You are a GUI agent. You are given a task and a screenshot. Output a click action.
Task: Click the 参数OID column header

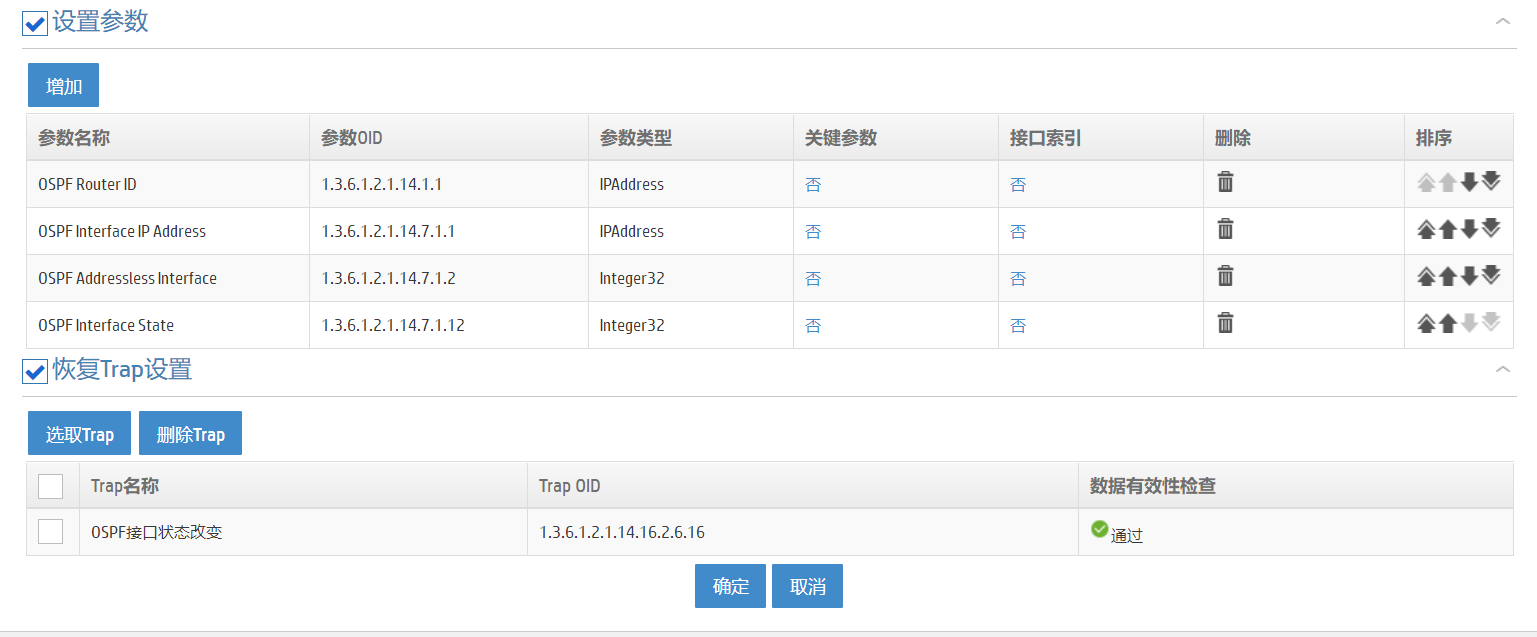click(449, 138)
